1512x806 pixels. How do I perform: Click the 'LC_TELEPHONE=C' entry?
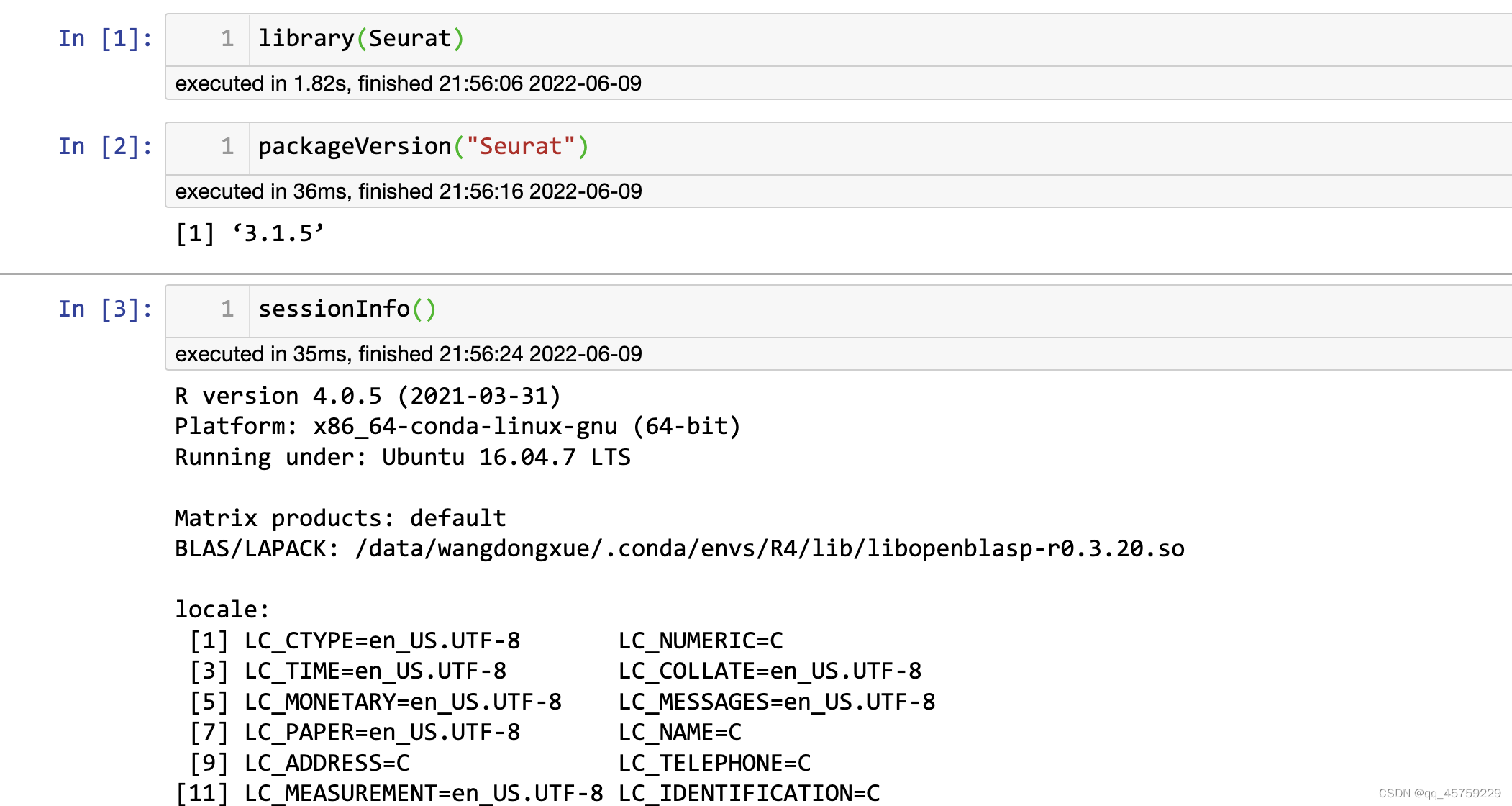point(714,763)
